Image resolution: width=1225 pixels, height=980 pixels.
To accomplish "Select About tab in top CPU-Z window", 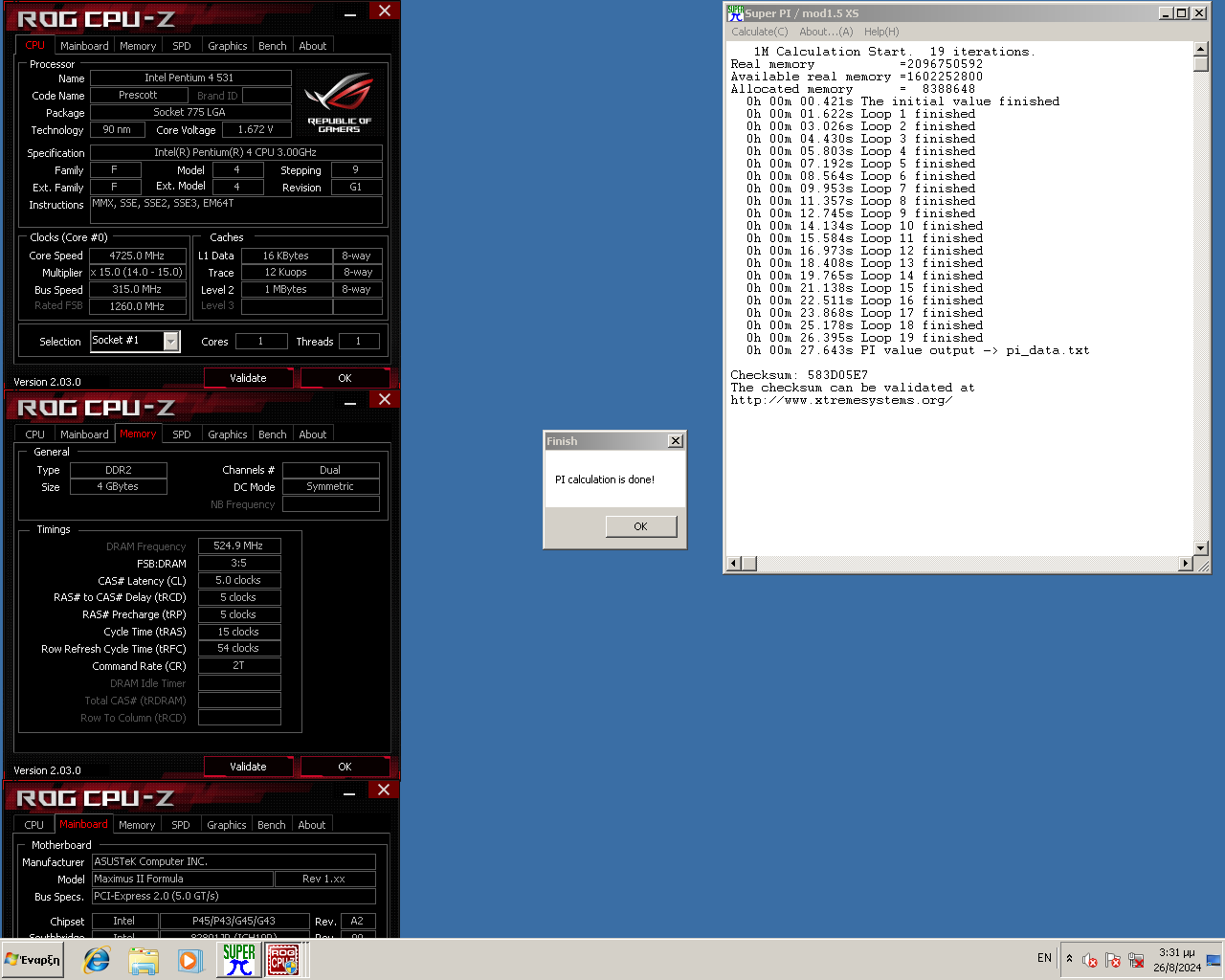I will pyautogui.click(x=313, y=46).
